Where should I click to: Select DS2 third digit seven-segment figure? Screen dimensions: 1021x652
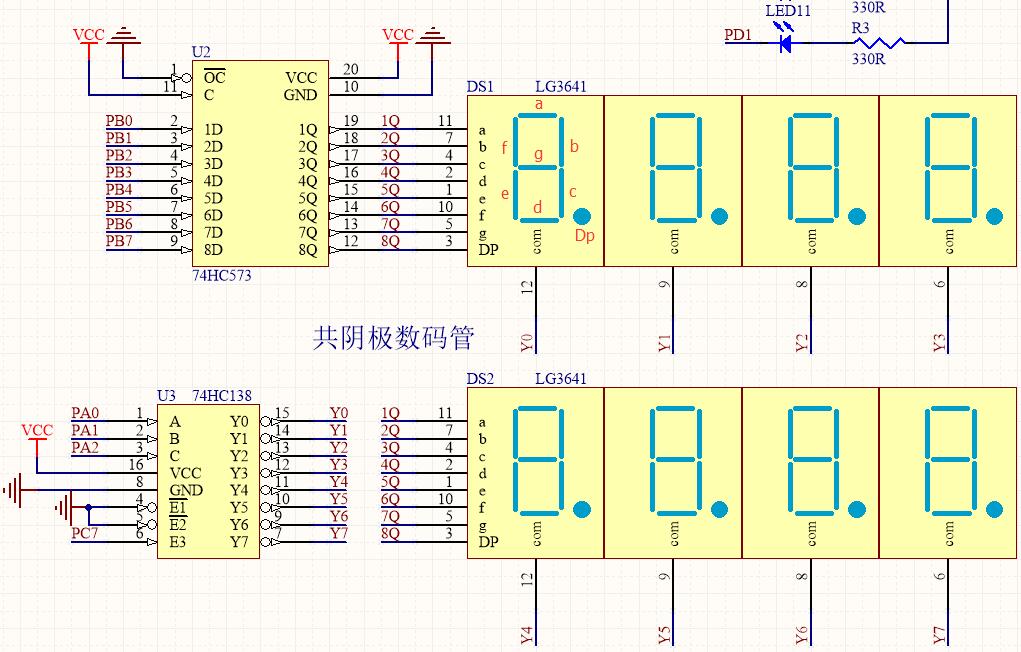click(813, 461)
